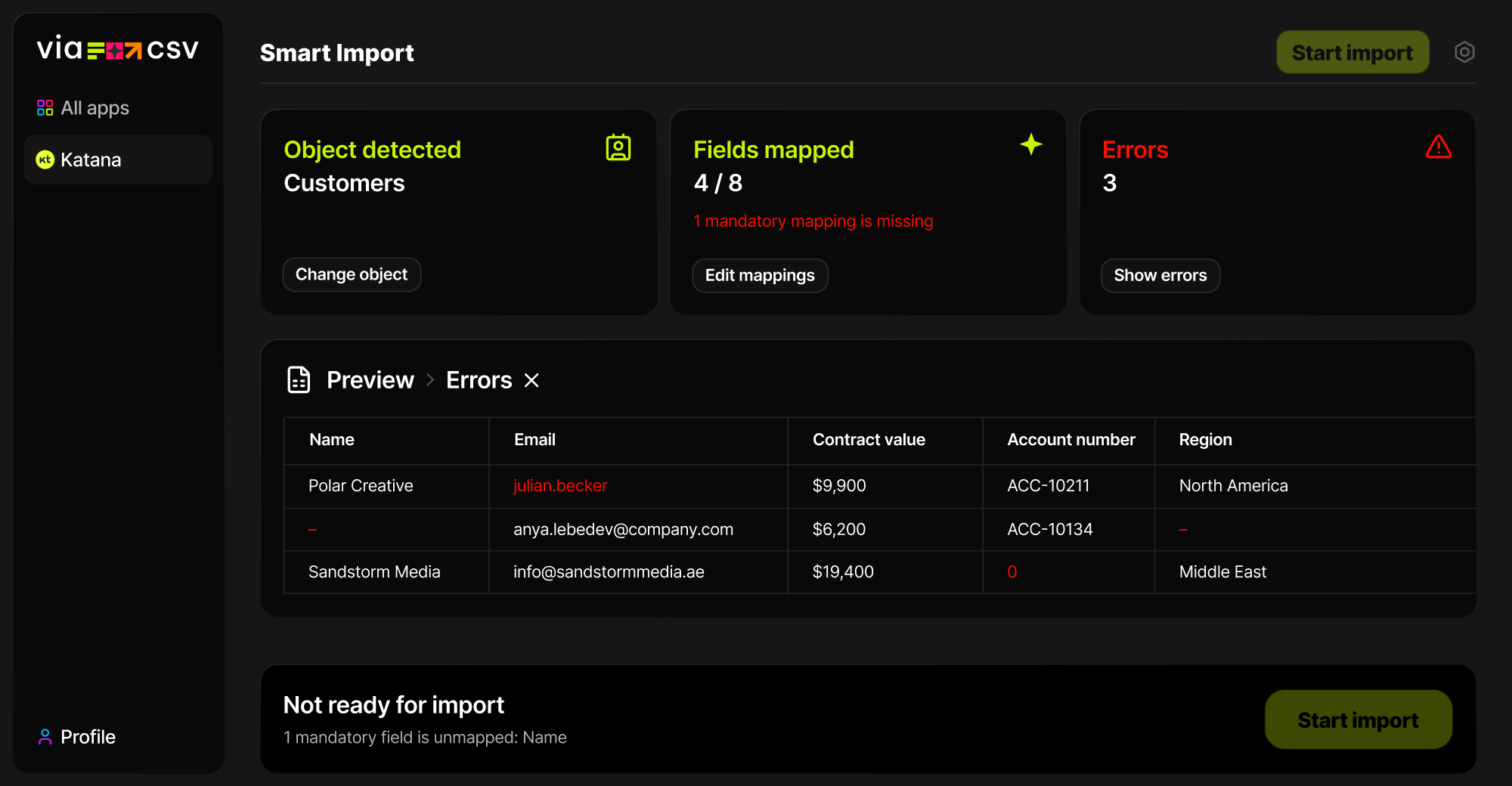This screenshot has height=786, width=1512.
Task: Click Change object button
Action: click(352, 274)
